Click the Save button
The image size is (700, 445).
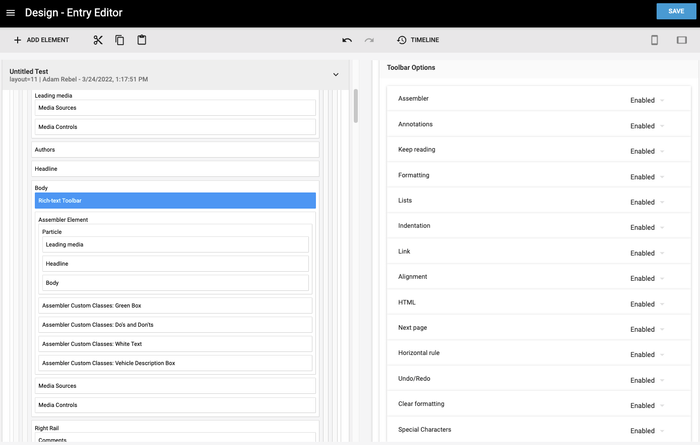[676, 11]
